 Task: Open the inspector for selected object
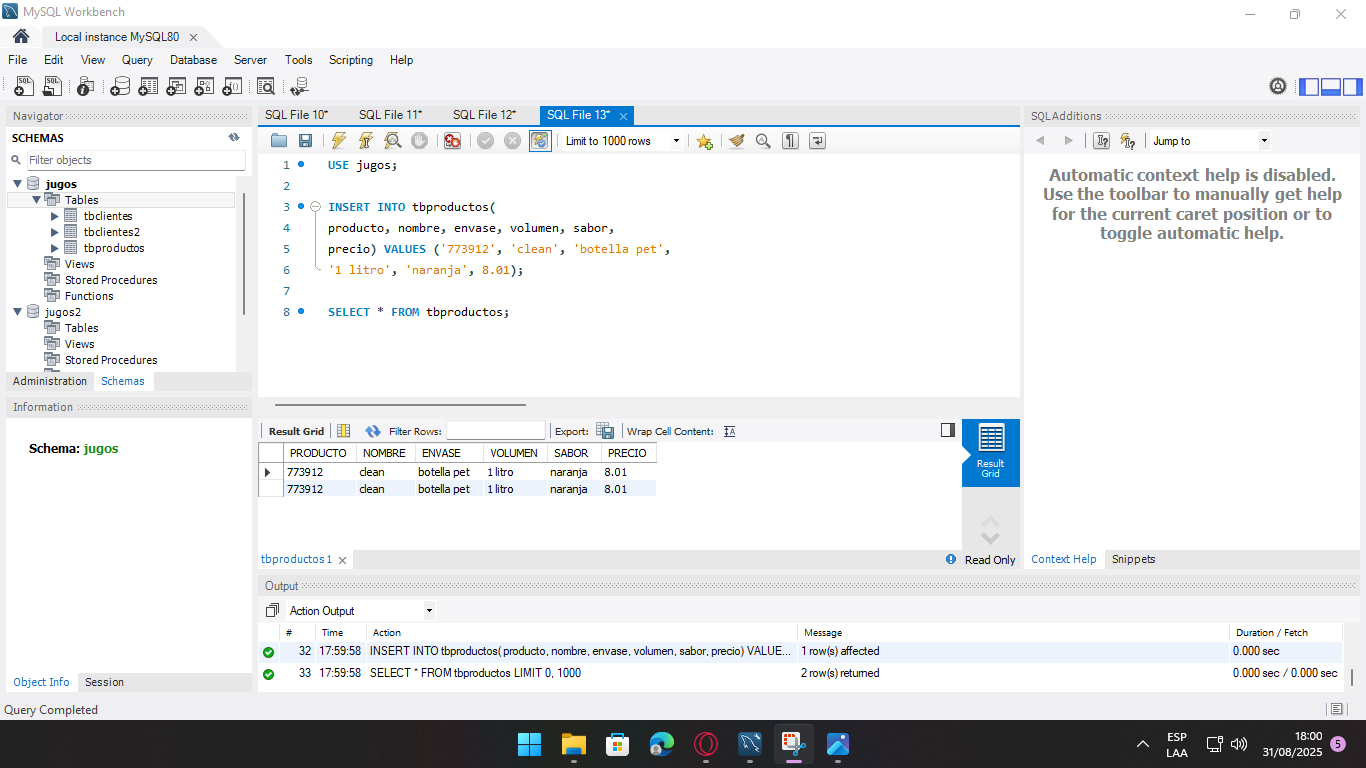(86, 87)
